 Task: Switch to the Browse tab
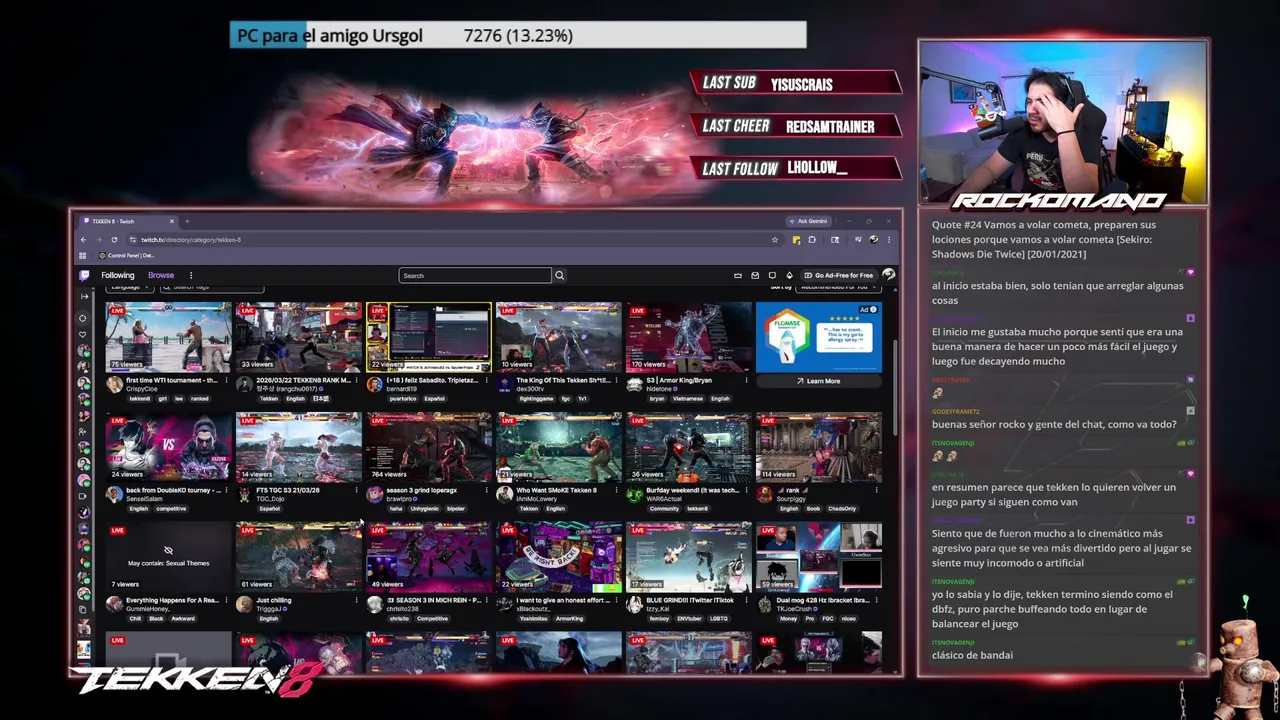(x=161, y=275)
